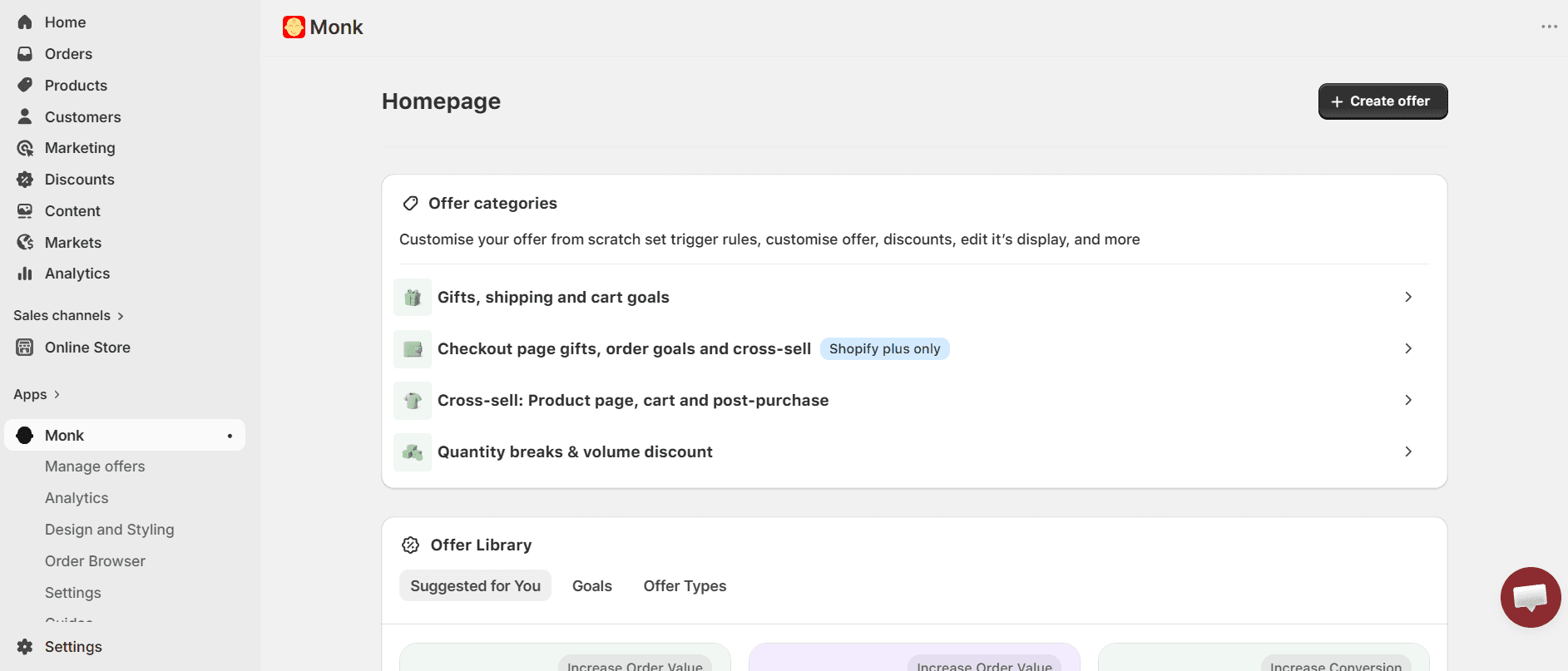Click the quantity breaks icon
This screenshot has height=671, width=1568.
413,451
